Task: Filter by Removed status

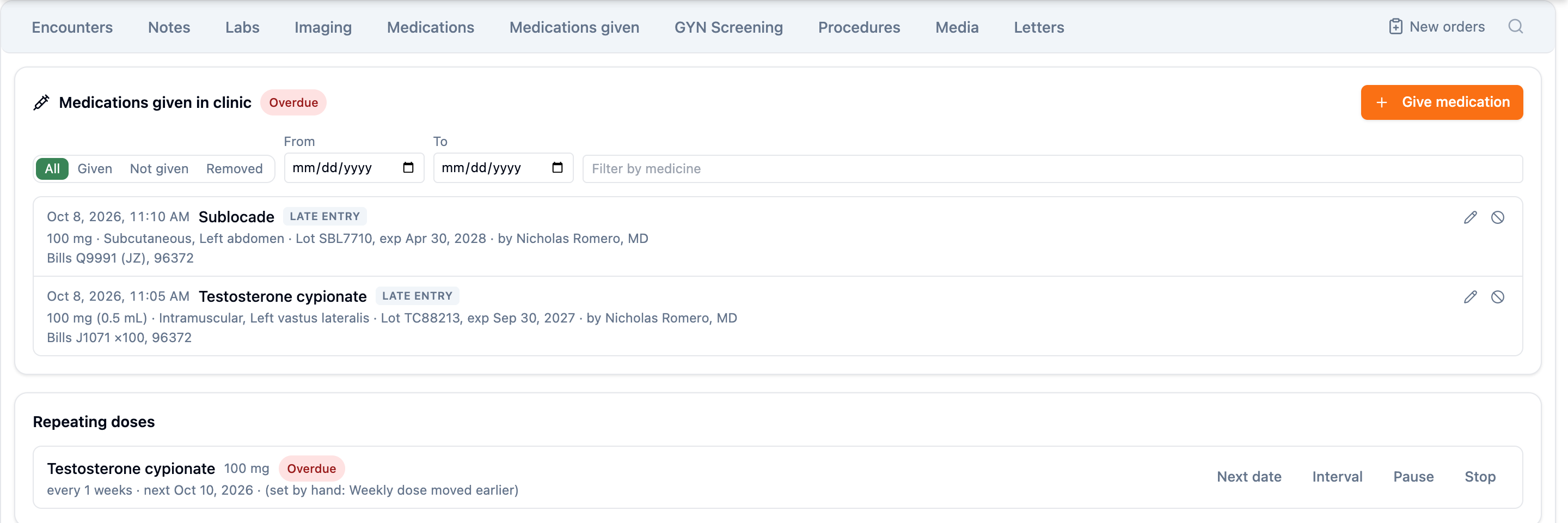Action: [x=234, y=169]
